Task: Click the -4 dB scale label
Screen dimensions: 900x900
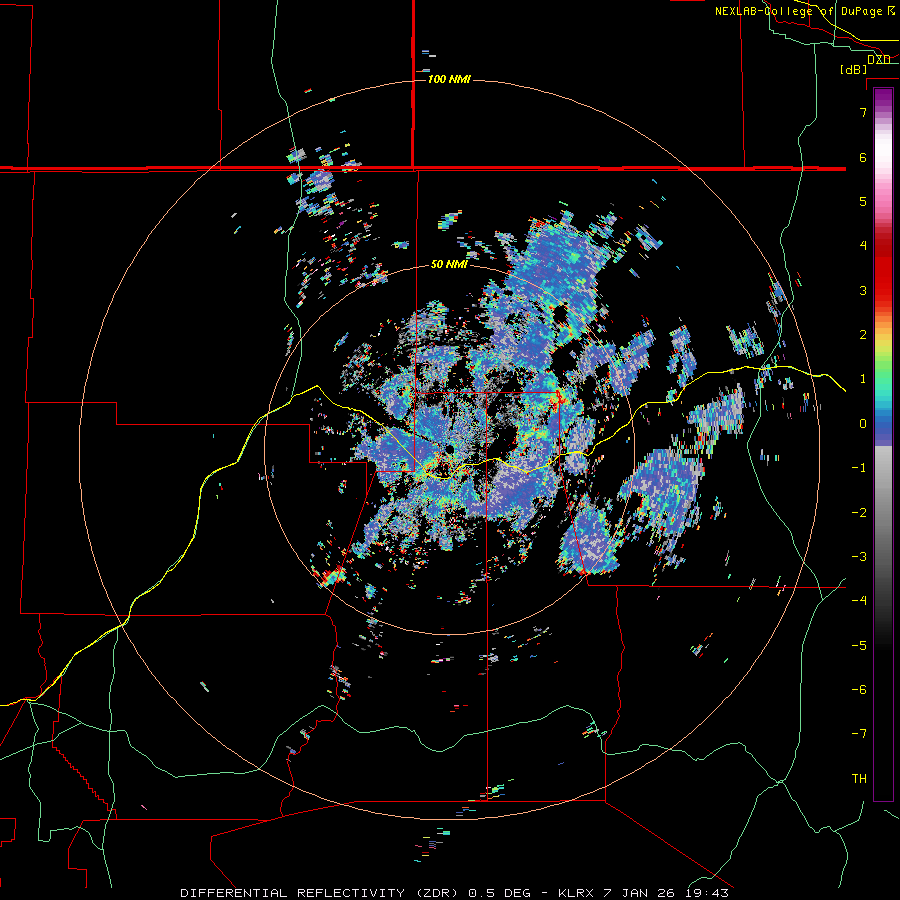Action: tap(859, 601)
